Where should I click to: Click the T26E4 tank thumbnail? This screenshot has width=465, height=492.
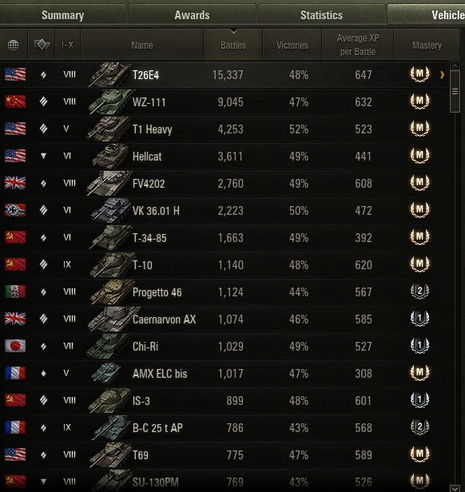point(109,75)
